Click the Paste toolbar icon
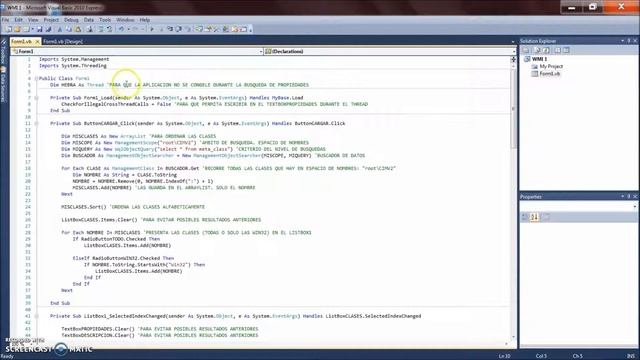 click(x=78, y=29)
